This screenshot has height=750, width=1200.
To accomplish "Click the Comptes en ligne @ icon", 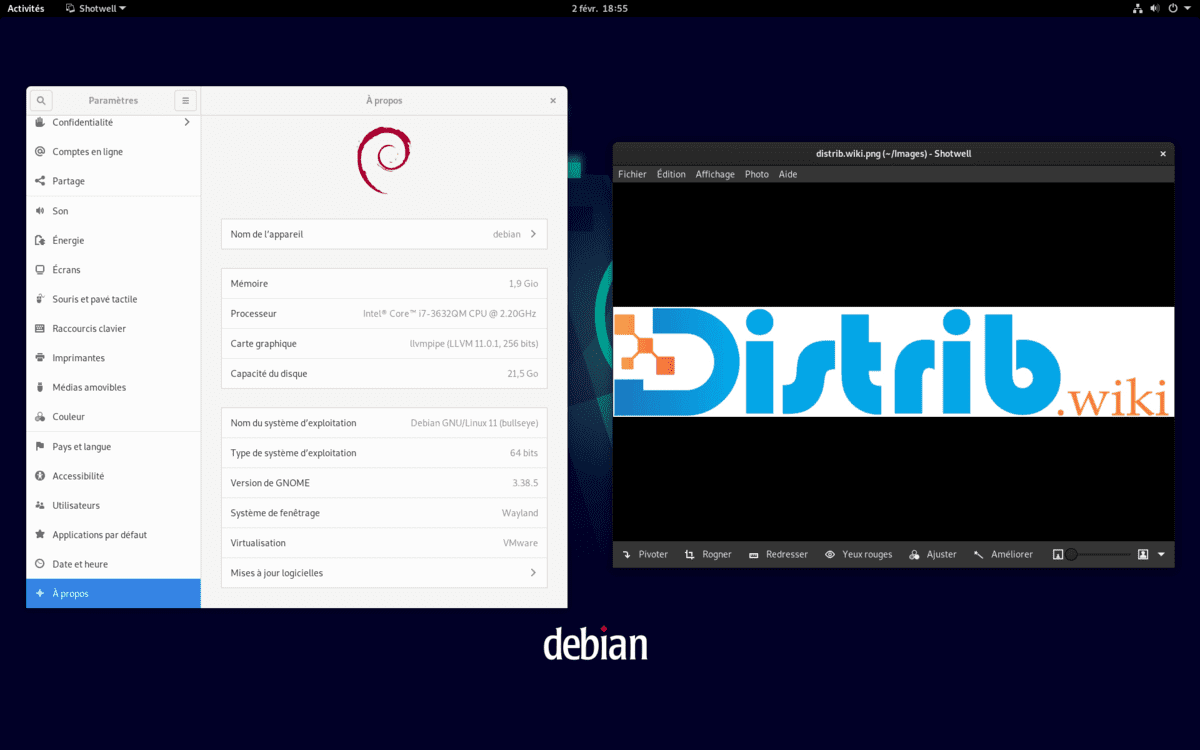I will tap(40, 152).
